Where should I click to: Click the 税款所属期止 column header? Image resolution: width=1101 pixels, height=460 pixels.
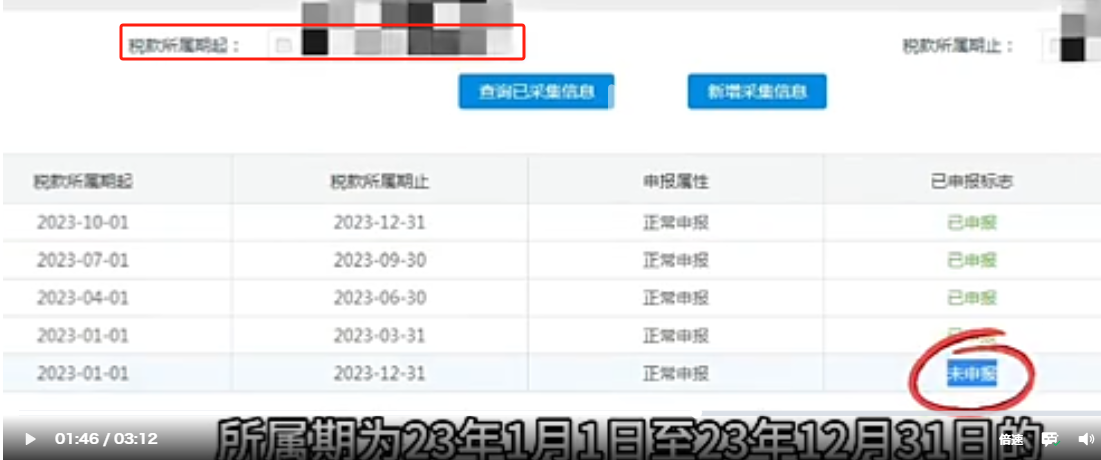(380, 182)
